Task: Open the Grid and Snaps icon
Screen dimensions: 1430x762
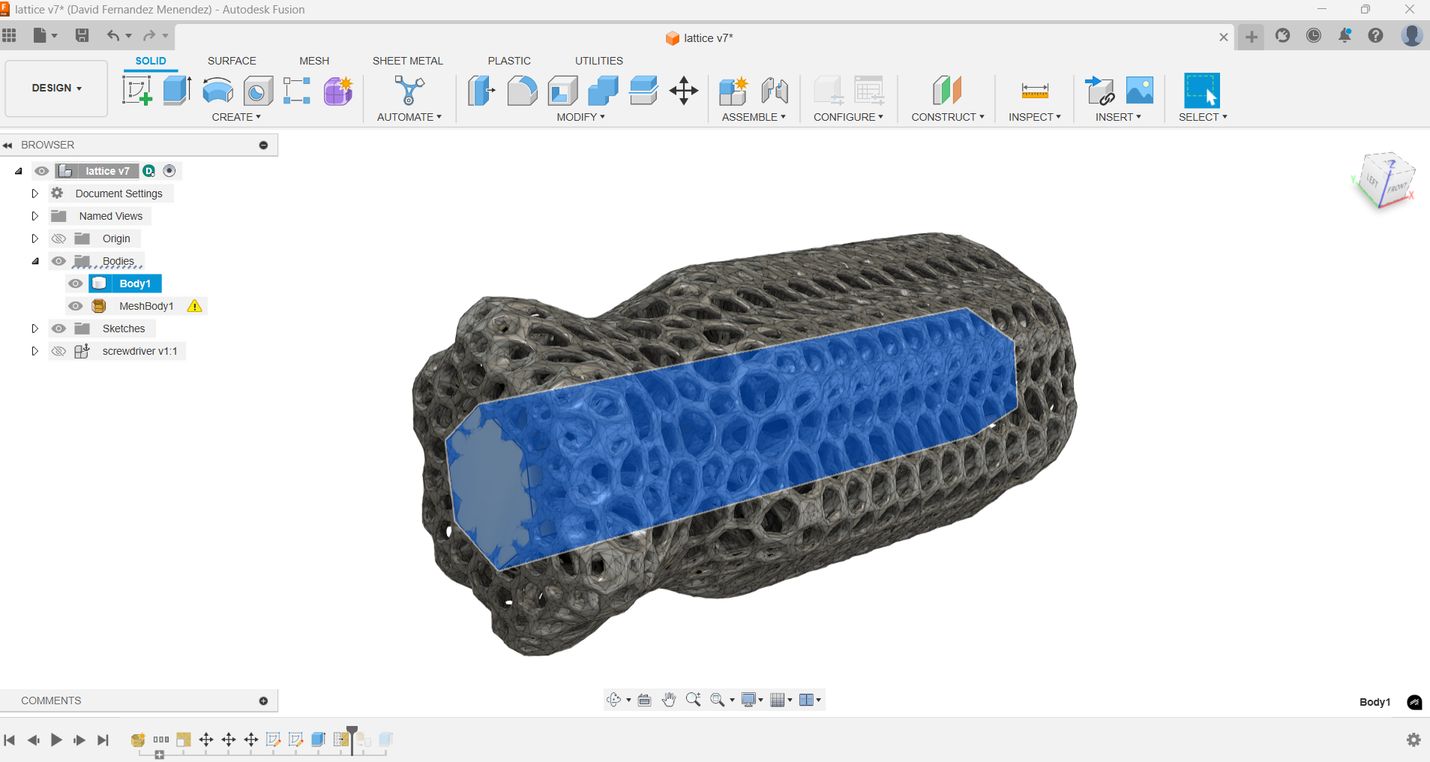Action: (778, 700)
